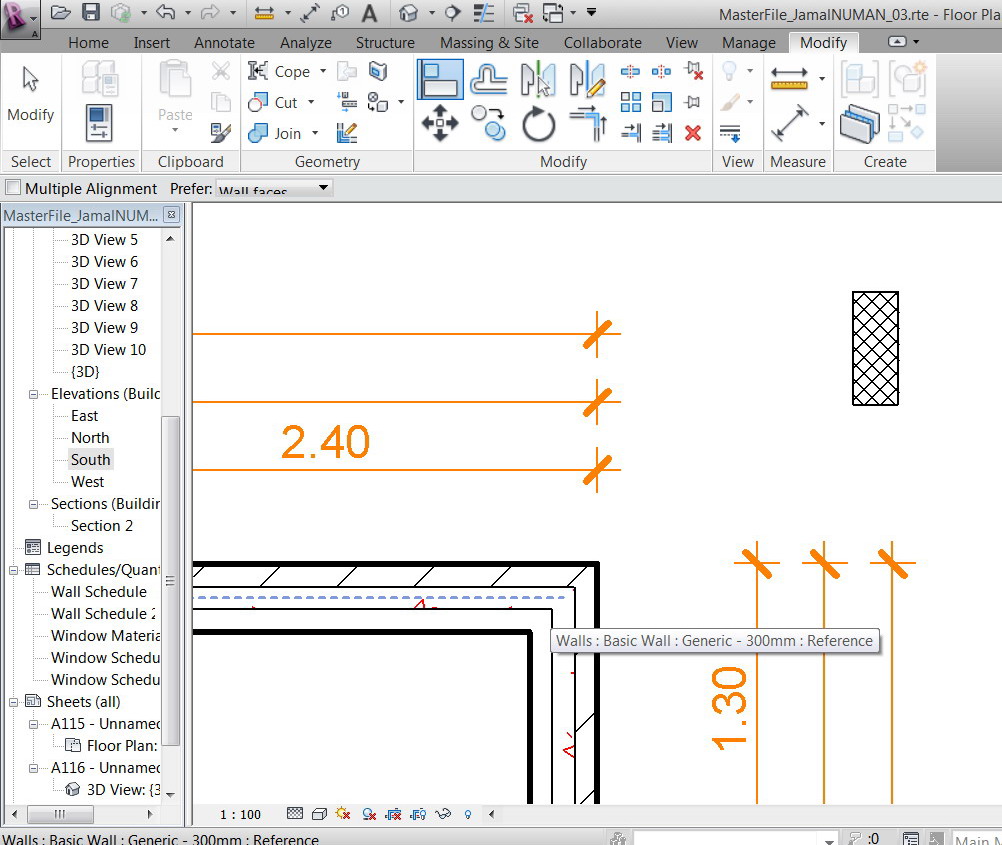1002x845 pixels.
Task: Select the Offset tool
Action: pos(489,79)
